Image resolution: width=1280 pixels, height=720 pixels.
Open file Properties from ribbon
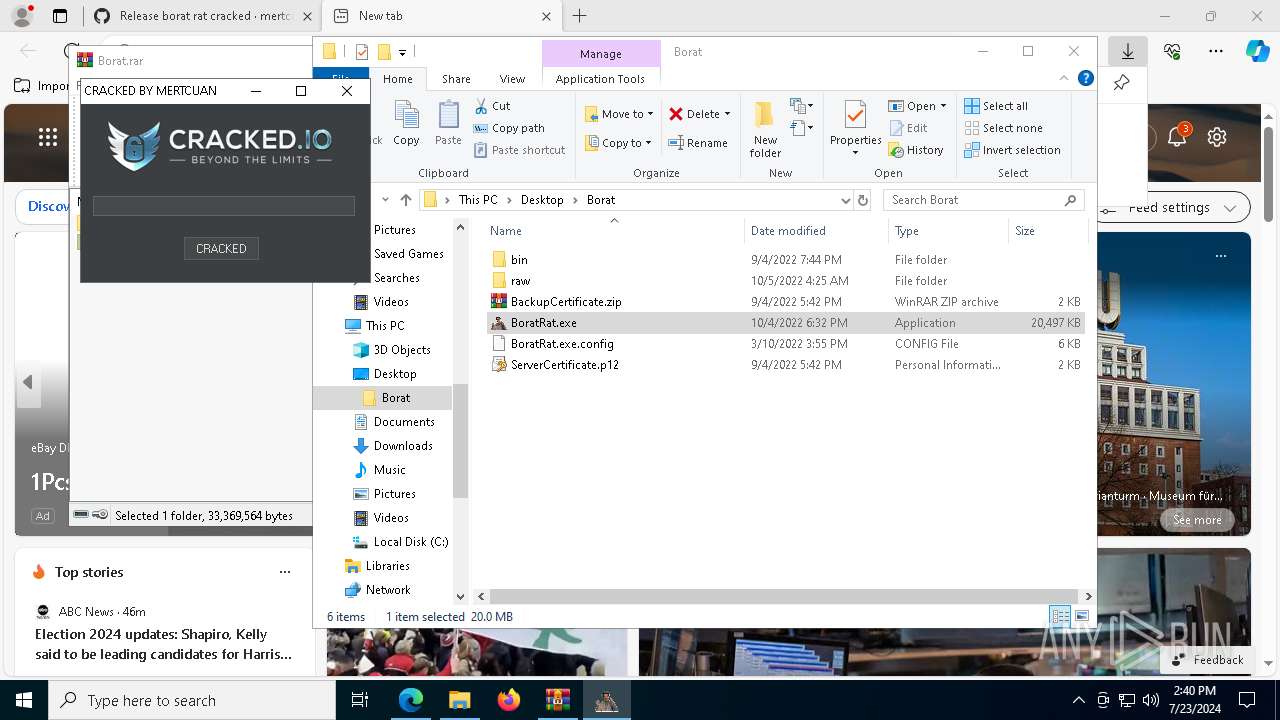pos(855,123)
